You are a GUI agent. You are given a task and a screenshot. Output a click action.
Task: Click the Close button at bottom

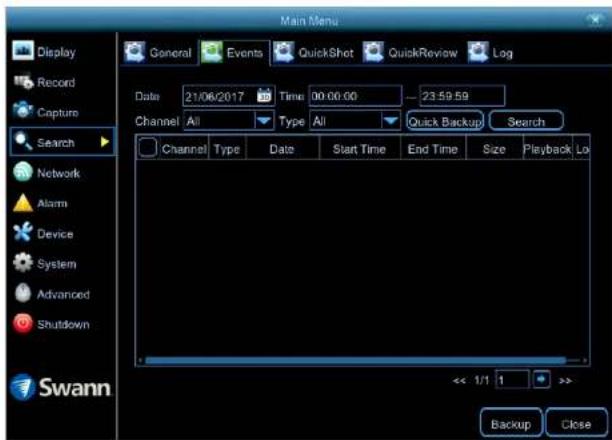[576, 423]
